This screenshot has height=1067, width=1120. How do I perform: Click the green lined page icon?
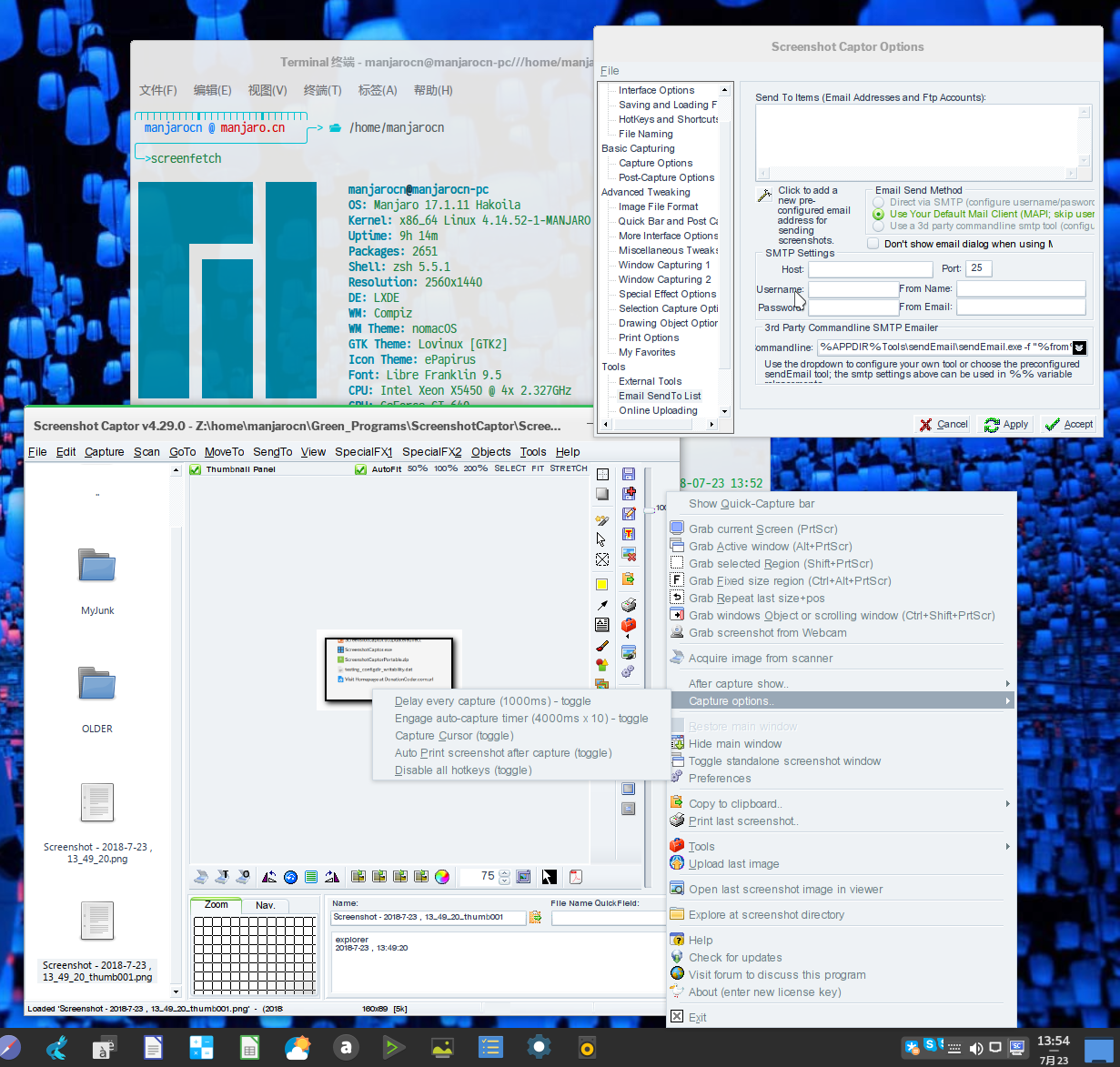point(311,877)
